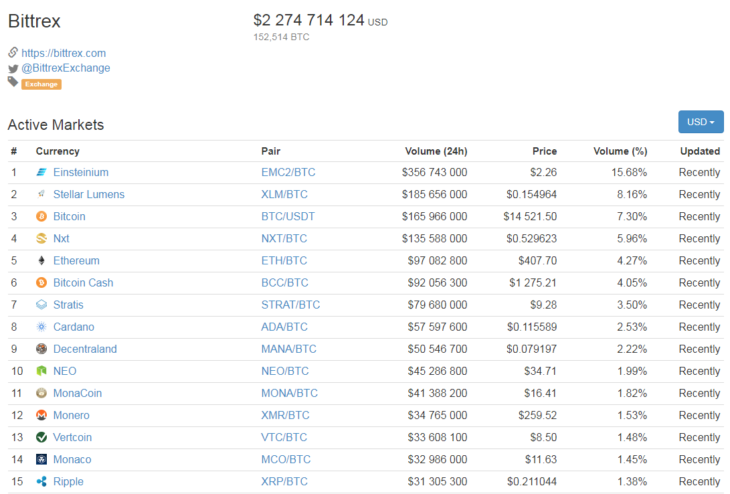The height and width of the screenshot is (494, 730).
Task: Click the Ethereum diamond icon
Action: point(41,261)
